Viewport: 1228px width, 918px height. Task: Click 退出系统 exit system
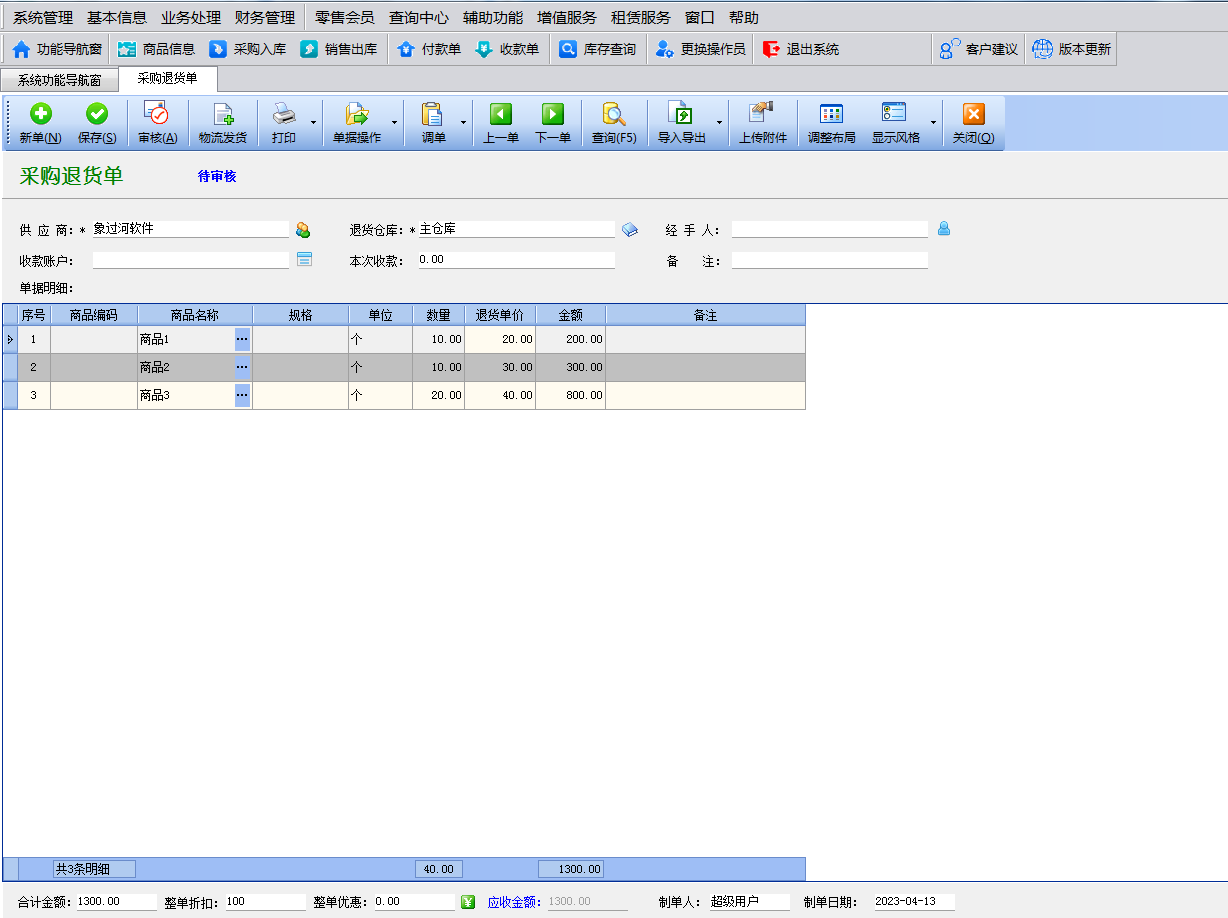click(801, 49)
